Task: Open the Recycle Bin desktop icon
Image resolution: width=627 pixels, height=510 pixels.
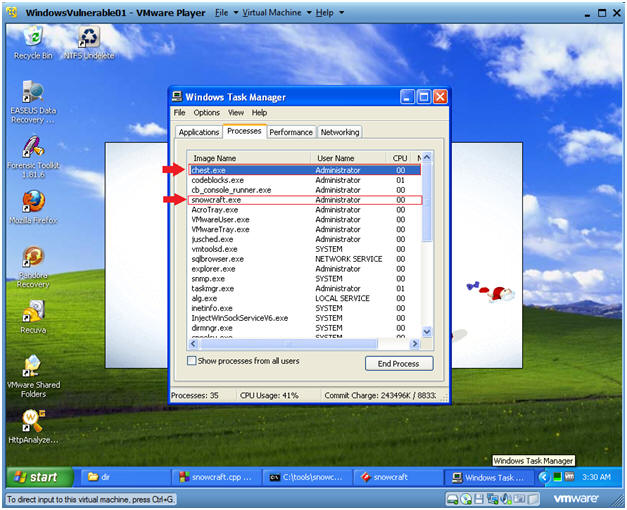Action: [x=33, y=42]
